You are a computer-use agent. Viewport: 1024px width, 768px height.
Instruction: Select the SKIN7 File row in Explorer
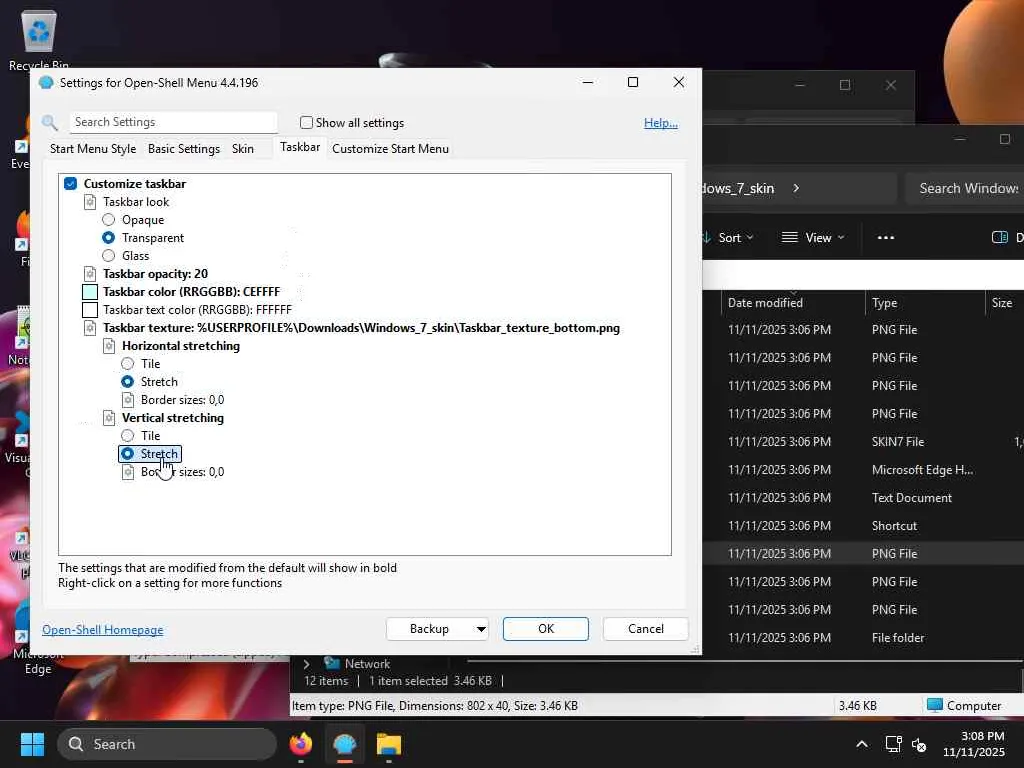pyautogui.click(x=863, y=442)
